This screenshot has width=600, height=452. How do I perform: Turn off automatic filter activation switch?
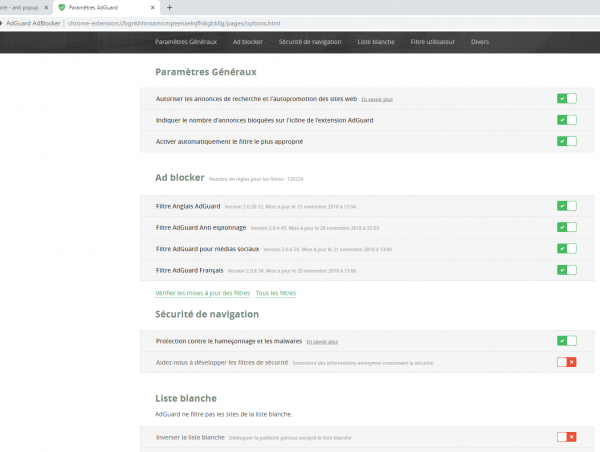click(x=566, y=141)
